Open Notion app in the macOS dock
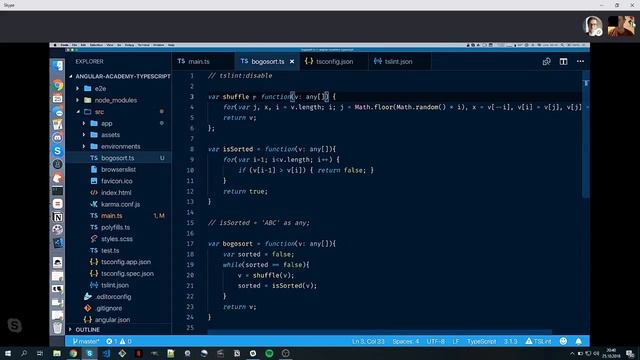Image resolution: width=640 pixels, height=360 pixels. (x=58, y=217)
